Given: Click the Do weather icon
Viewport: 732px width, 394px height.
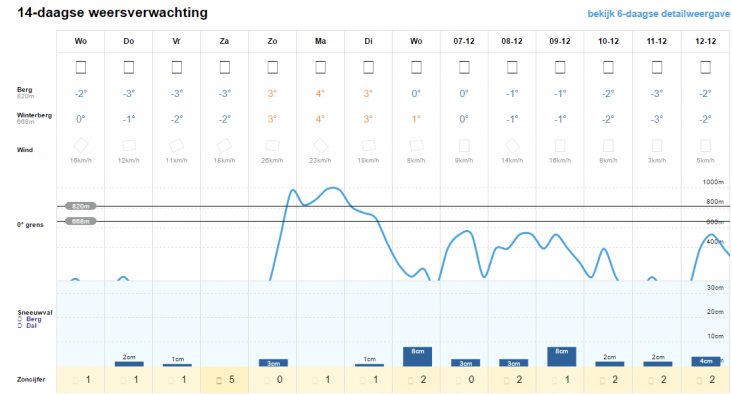Looking at the screenshot, I should pyautogui.click(x=129, y=67).
